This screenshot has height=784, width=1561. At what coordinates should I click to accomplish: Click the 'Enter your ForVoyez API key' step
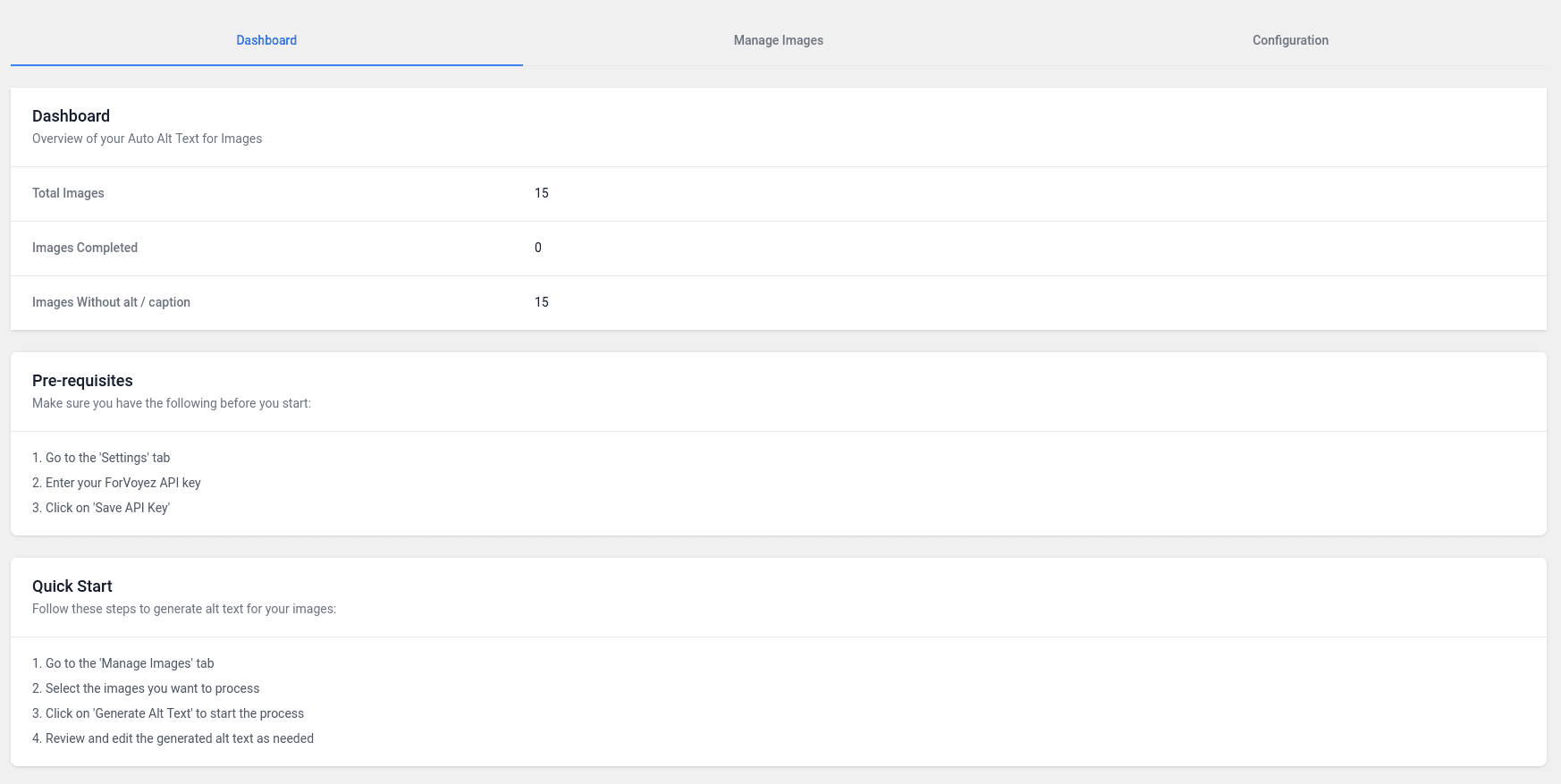tap(116, 483)
